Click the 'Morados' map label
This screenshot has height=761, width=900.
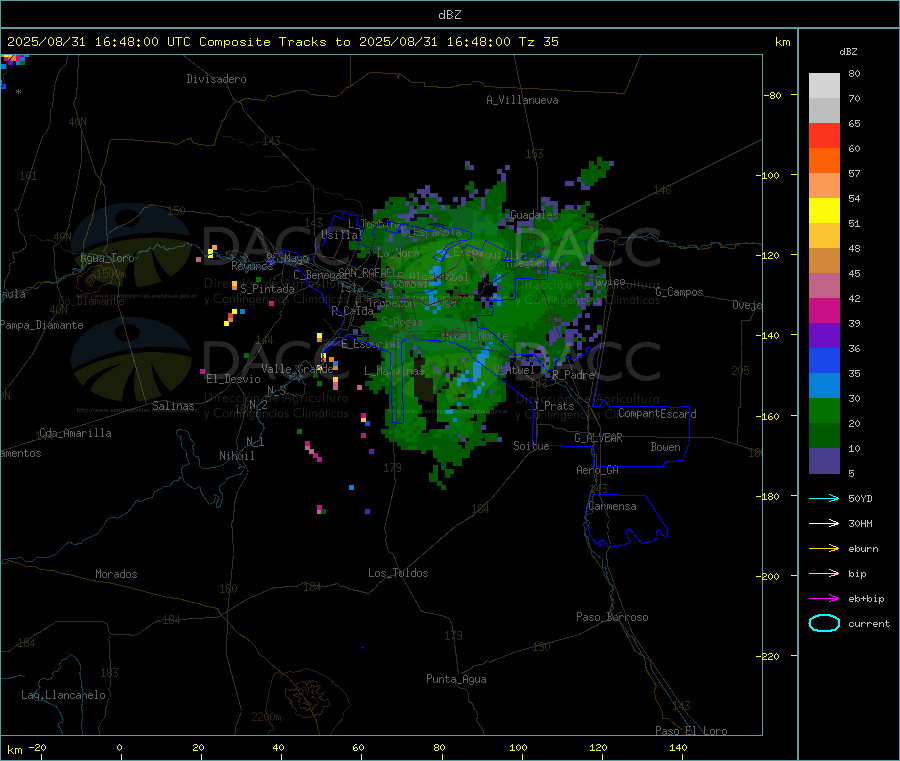click(116, 574)
